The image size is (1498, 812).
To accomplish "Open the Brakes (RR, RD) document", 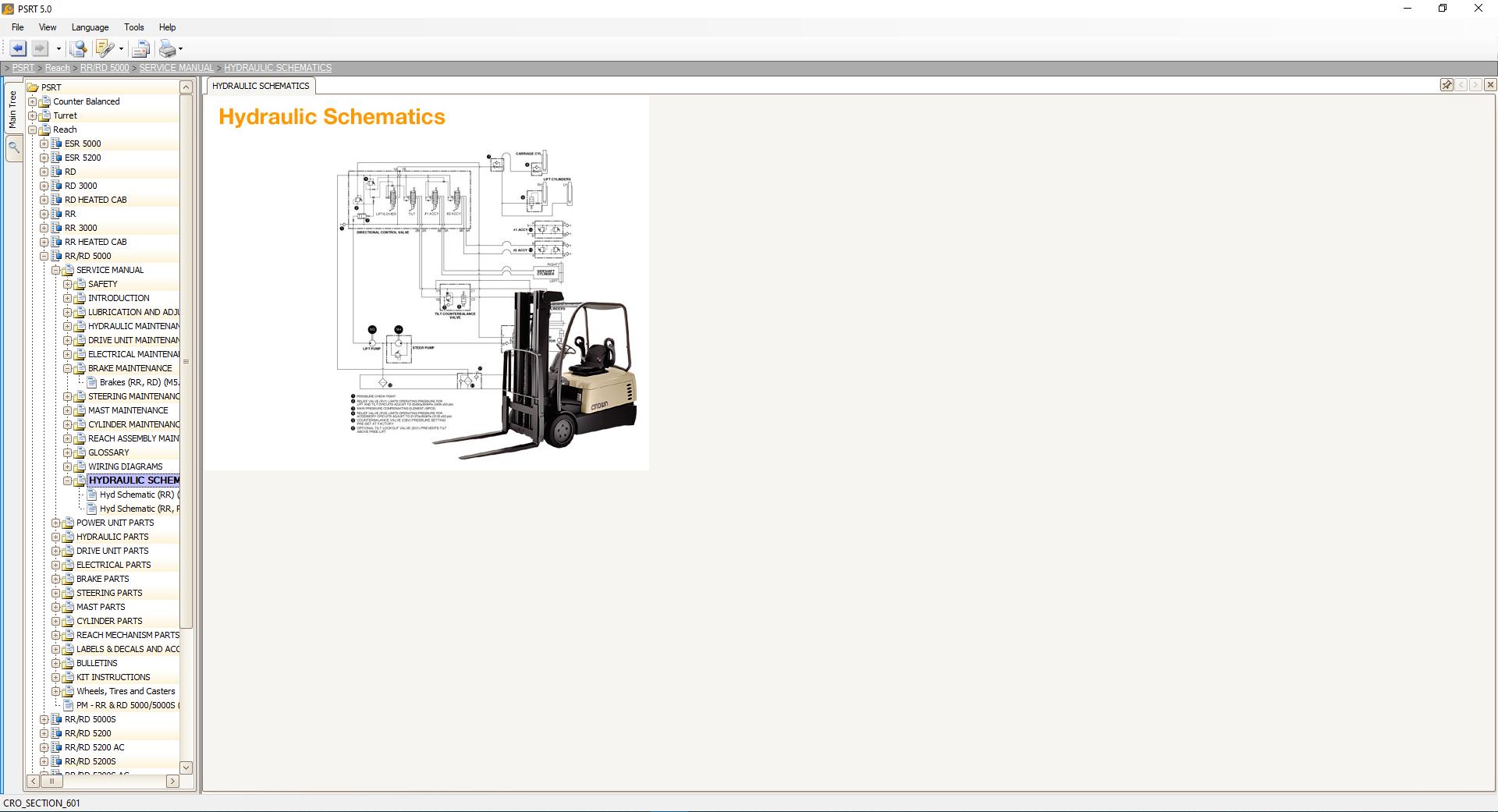I will pos(139,382).
